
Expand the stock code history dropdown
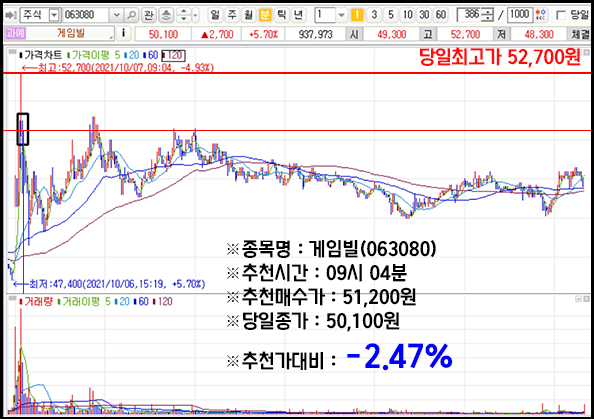(116, 15)
